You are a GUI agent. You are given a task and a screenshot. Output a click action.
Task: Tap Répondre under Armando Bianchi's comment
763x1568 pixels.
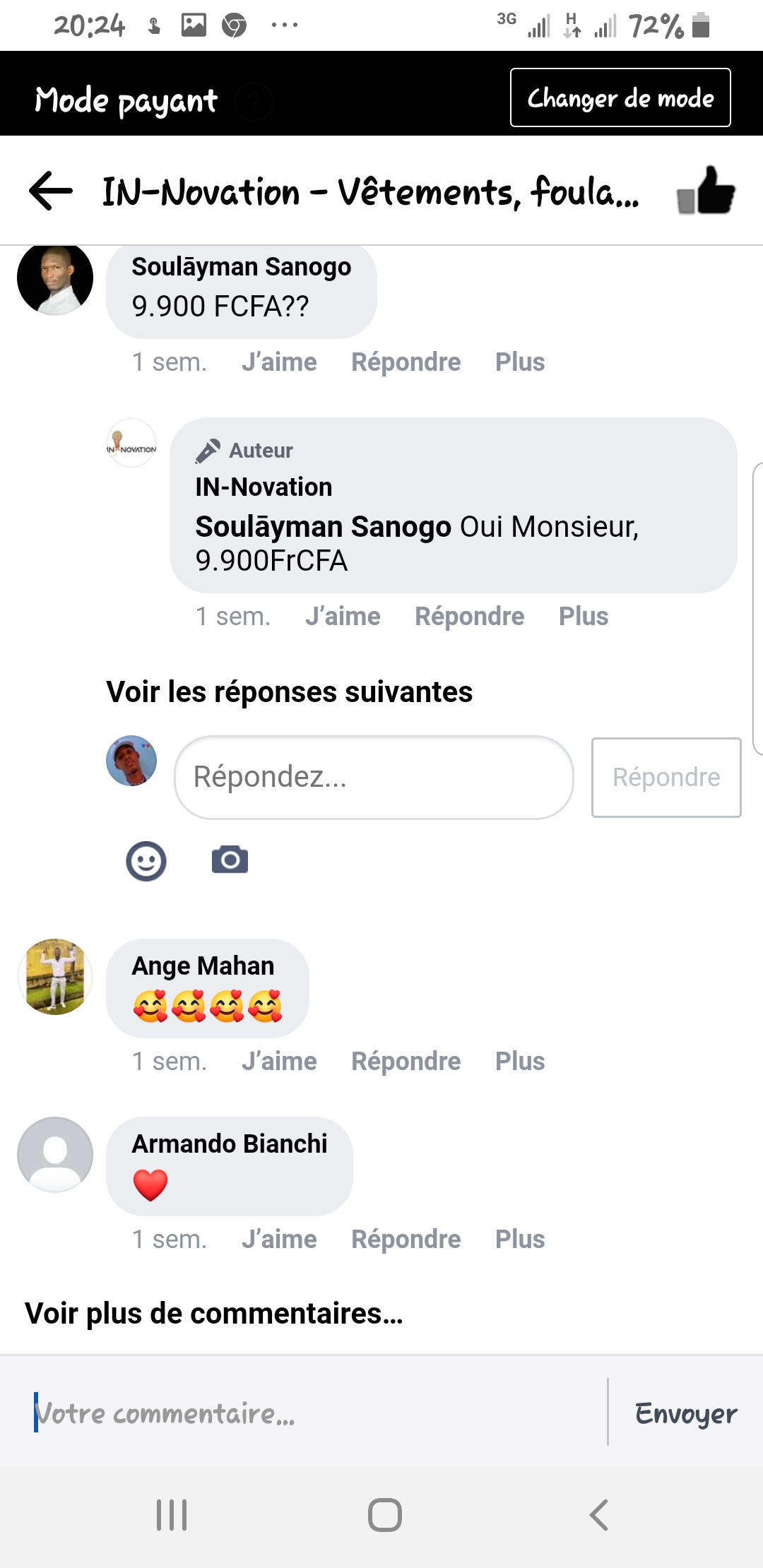tap(406, 1239)
